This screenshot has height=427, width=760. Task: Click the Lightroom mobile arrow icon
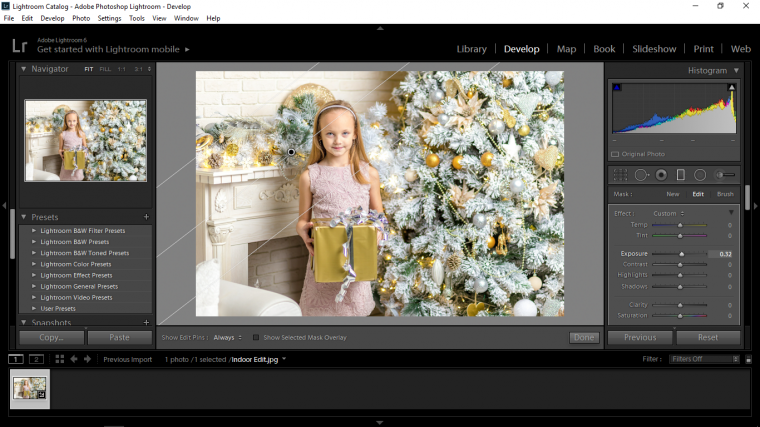click(x=187, y=49)
